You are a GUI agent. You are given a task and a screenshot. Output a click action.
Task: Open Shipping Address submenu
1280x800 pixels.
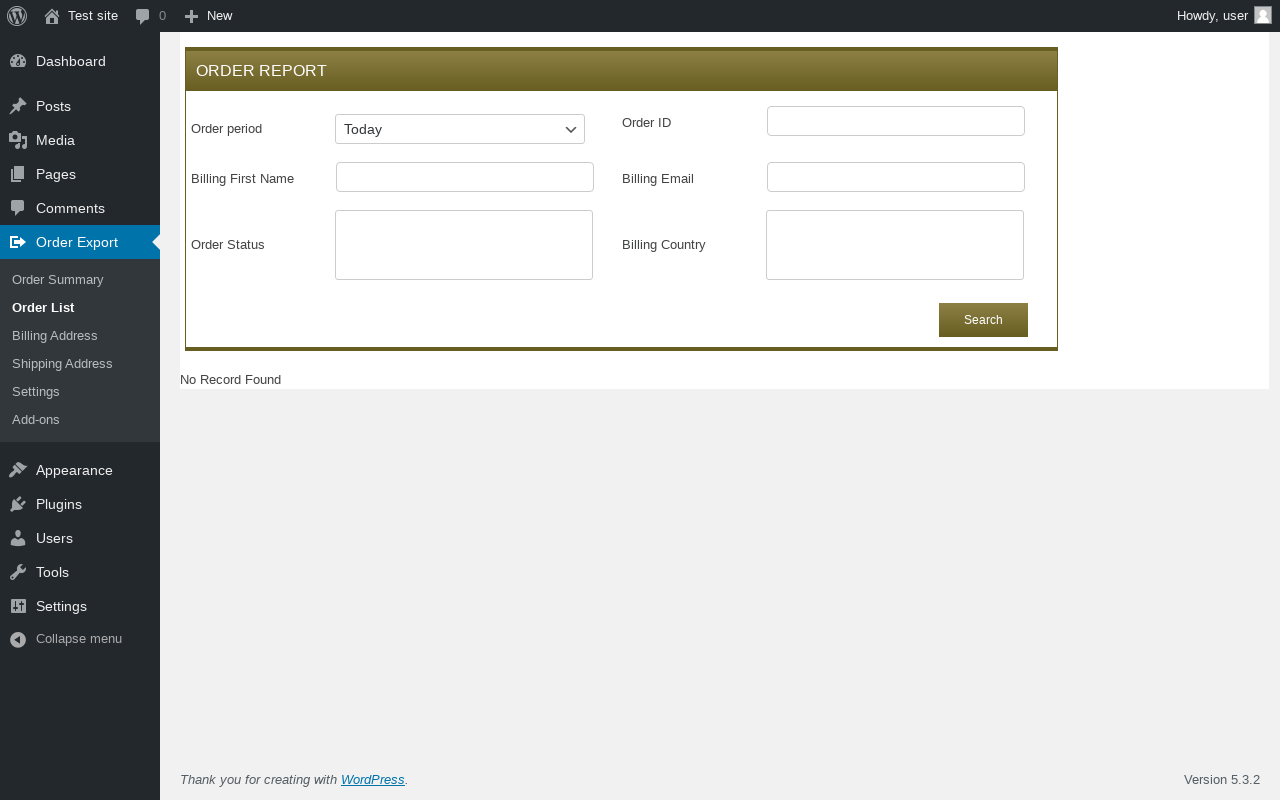(62, 363)
